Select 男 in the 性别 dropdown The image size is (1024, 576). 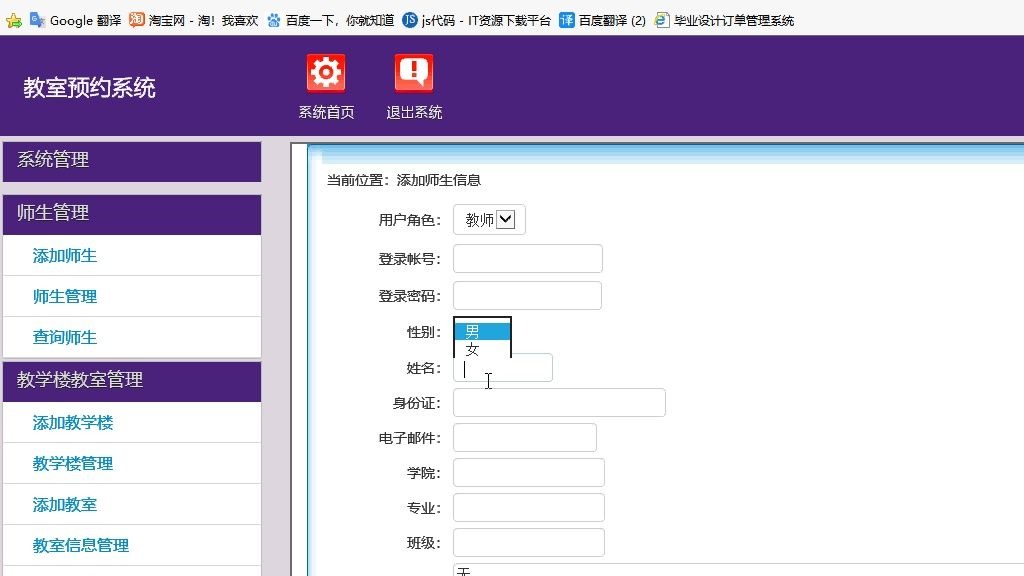click(x=481, y=331)
